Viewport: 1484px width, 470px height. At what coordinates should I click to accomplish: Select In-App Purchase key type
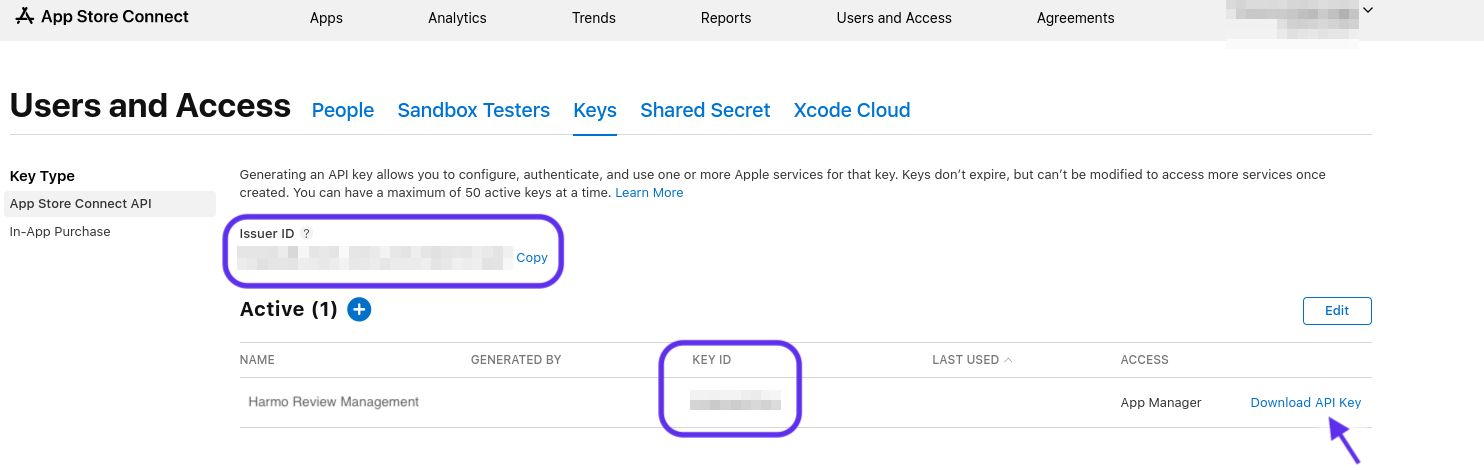pos(60,232)
